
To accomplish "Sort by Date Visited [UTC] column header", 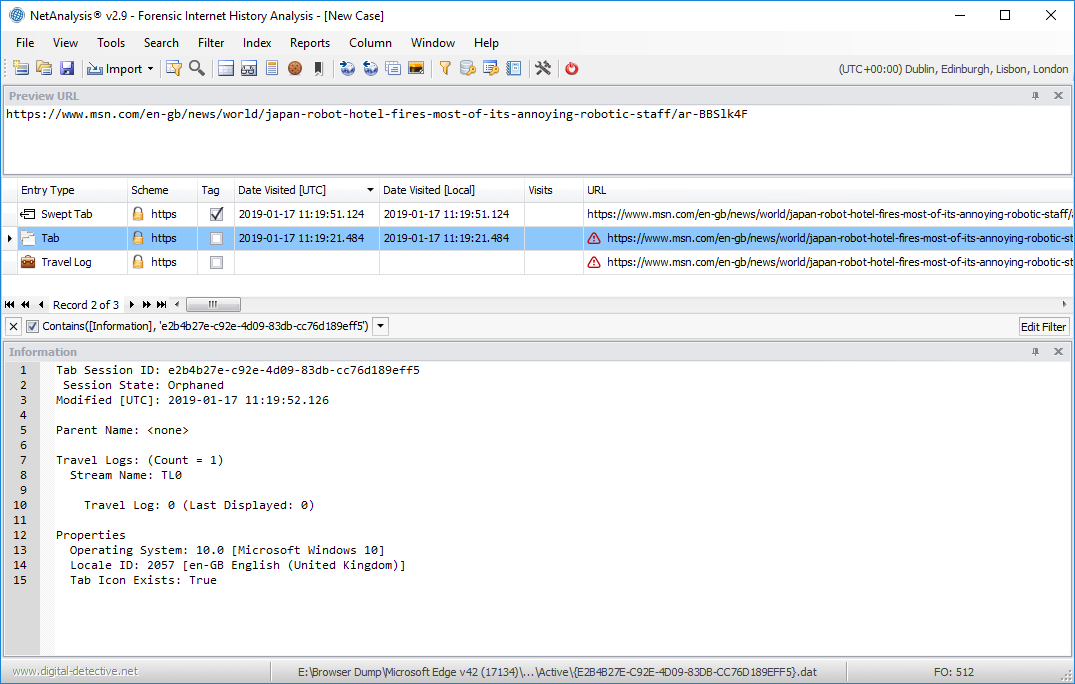I will 306,190.
